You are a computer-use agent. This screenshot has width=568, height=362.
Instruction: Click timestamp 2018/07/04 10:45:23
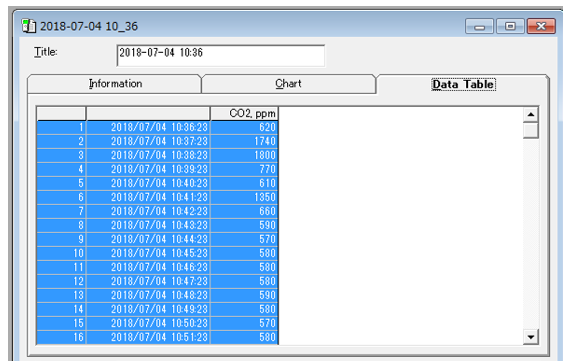click(148, 254)
